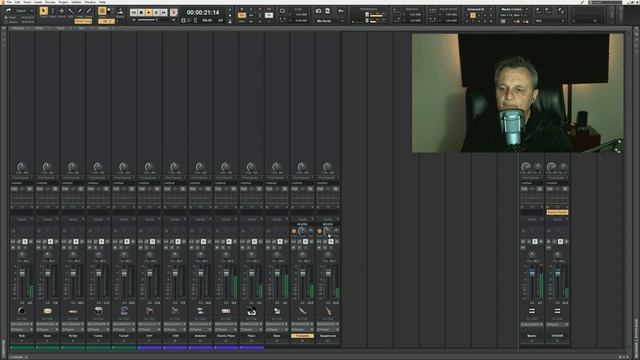Click the Kick track volume fader

click(x=22, y=273)
